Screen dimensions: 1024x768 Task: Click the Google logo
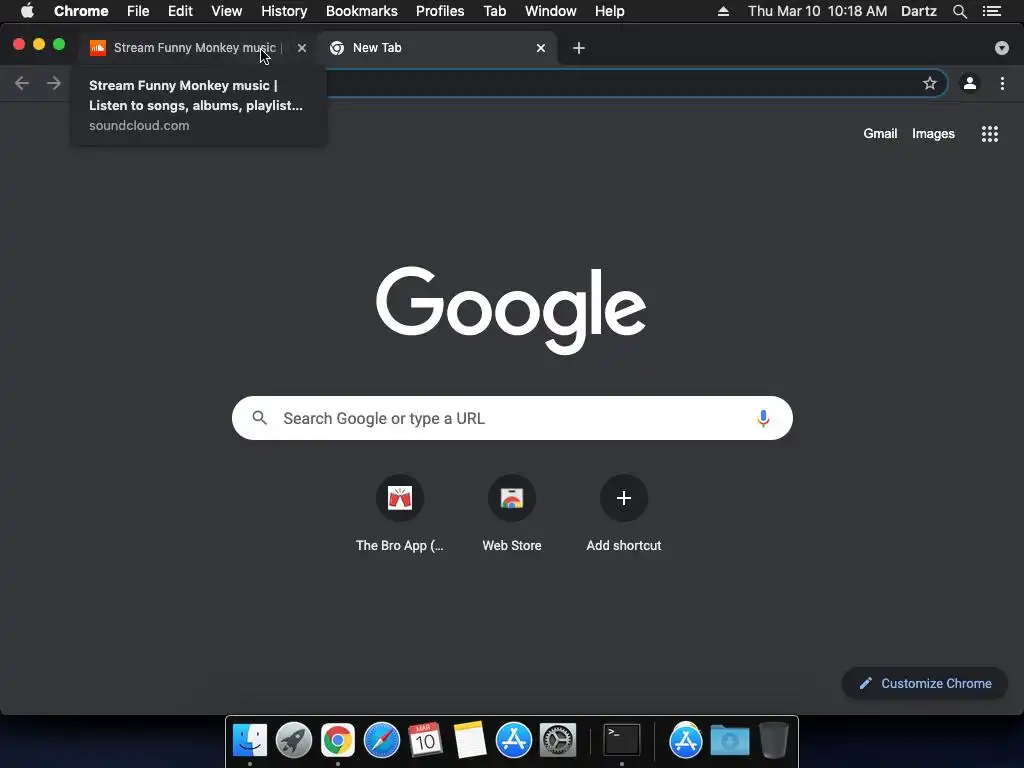coord(511,310)
